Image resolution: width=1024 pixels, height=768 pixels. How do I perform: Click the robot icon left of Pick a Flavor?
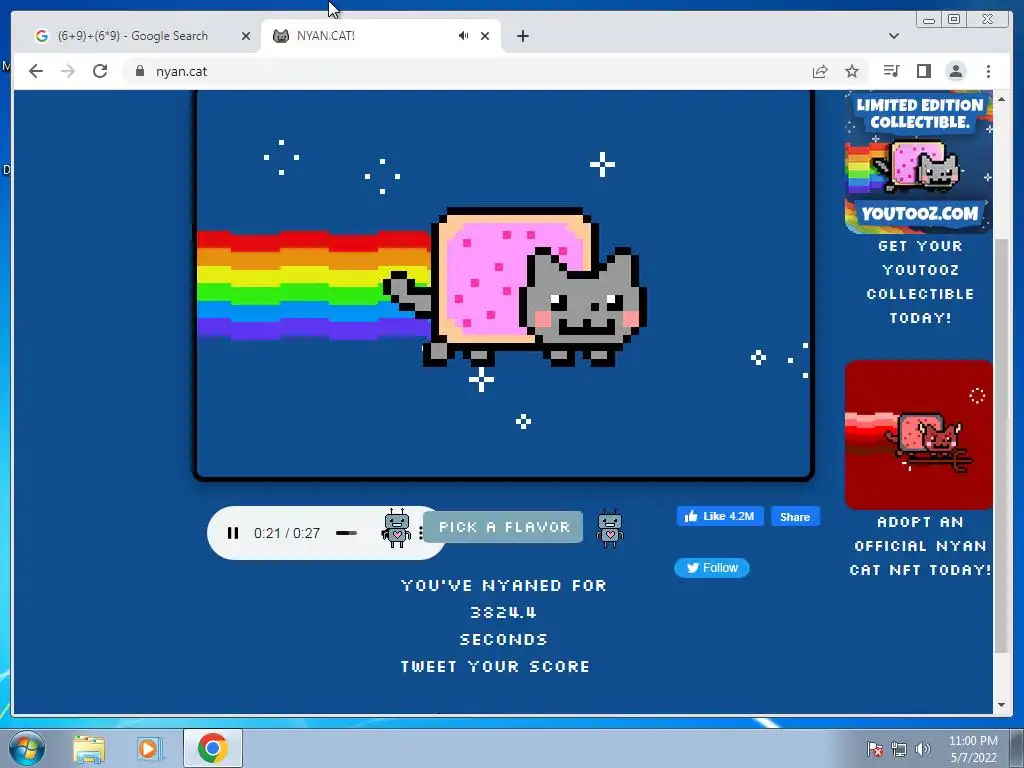click(396, 528)
